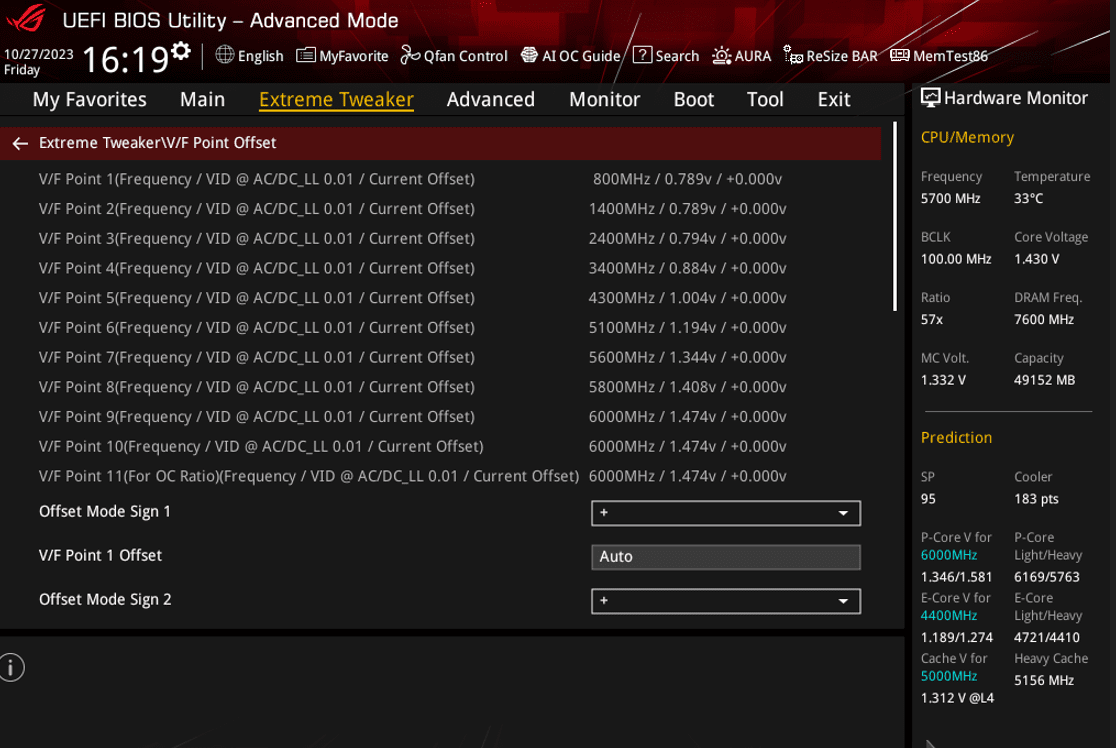
Task: Select the Extreme Tweaker tab
Action: point(336,100)
